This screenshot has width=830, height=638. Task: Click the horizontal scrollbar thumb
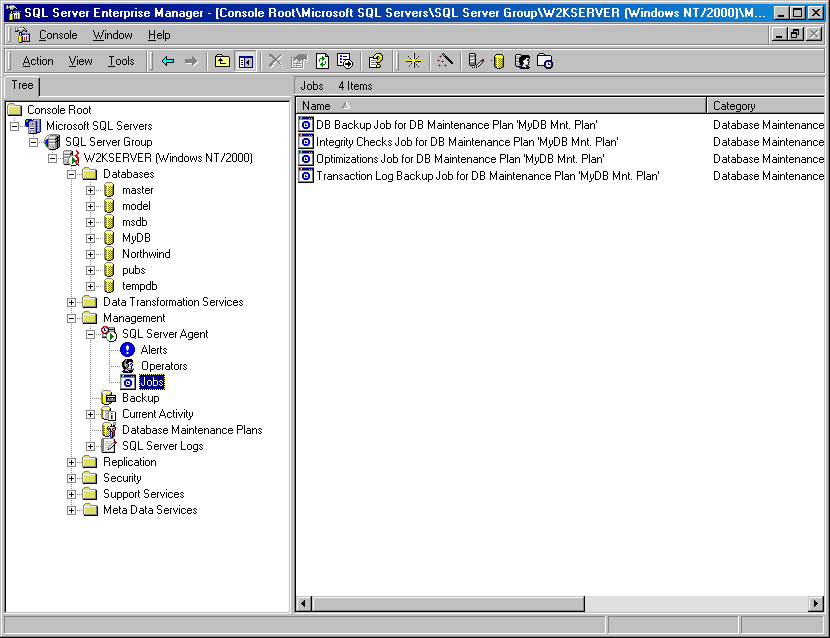click(x=448, y=603)
